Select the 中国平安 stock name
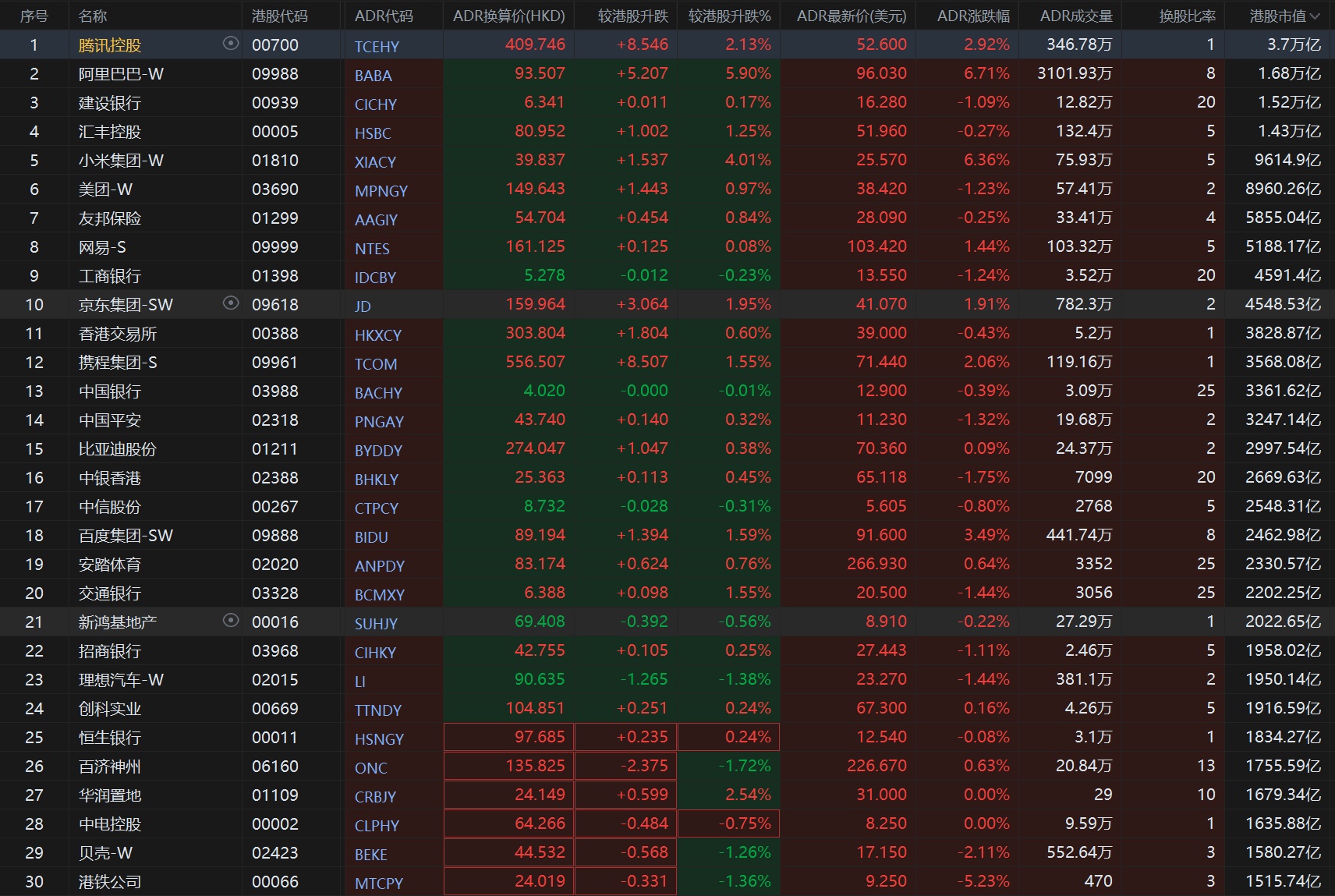Image resolution: width=1335 pixels, height=896 pixels. coord(110,420)
